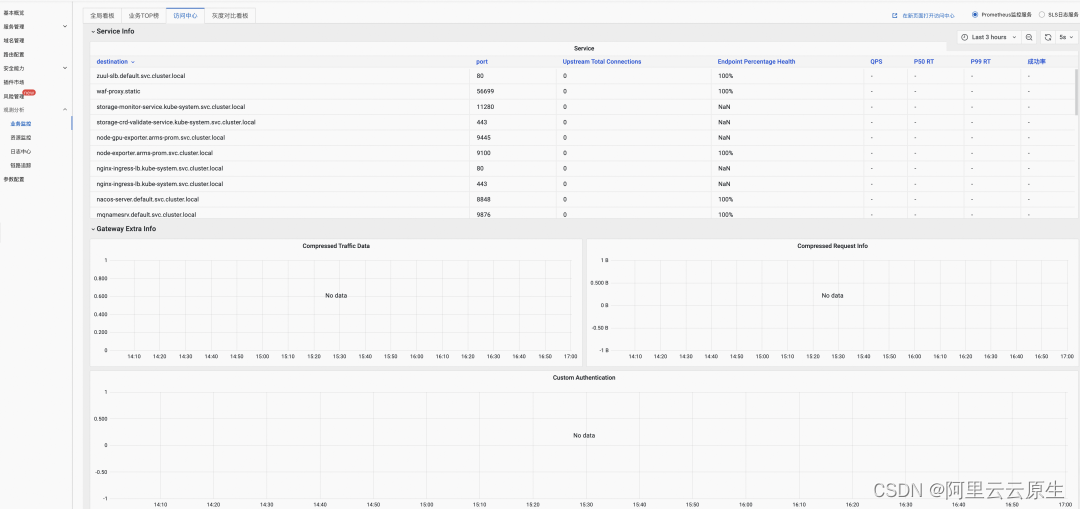The image size is (1080, 509).
Task: Click 'No data' in Compressed Request Info chart
Action: (832, 295)
